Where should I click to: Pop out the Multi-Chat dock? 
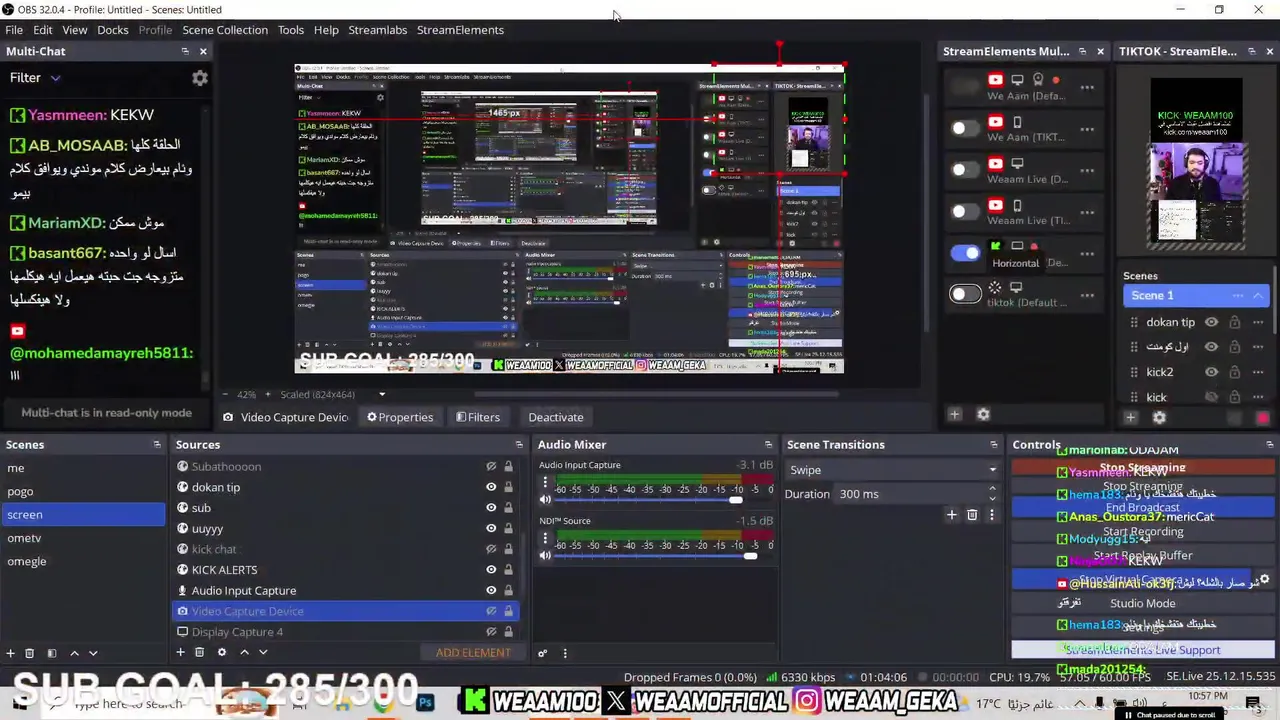185,51
